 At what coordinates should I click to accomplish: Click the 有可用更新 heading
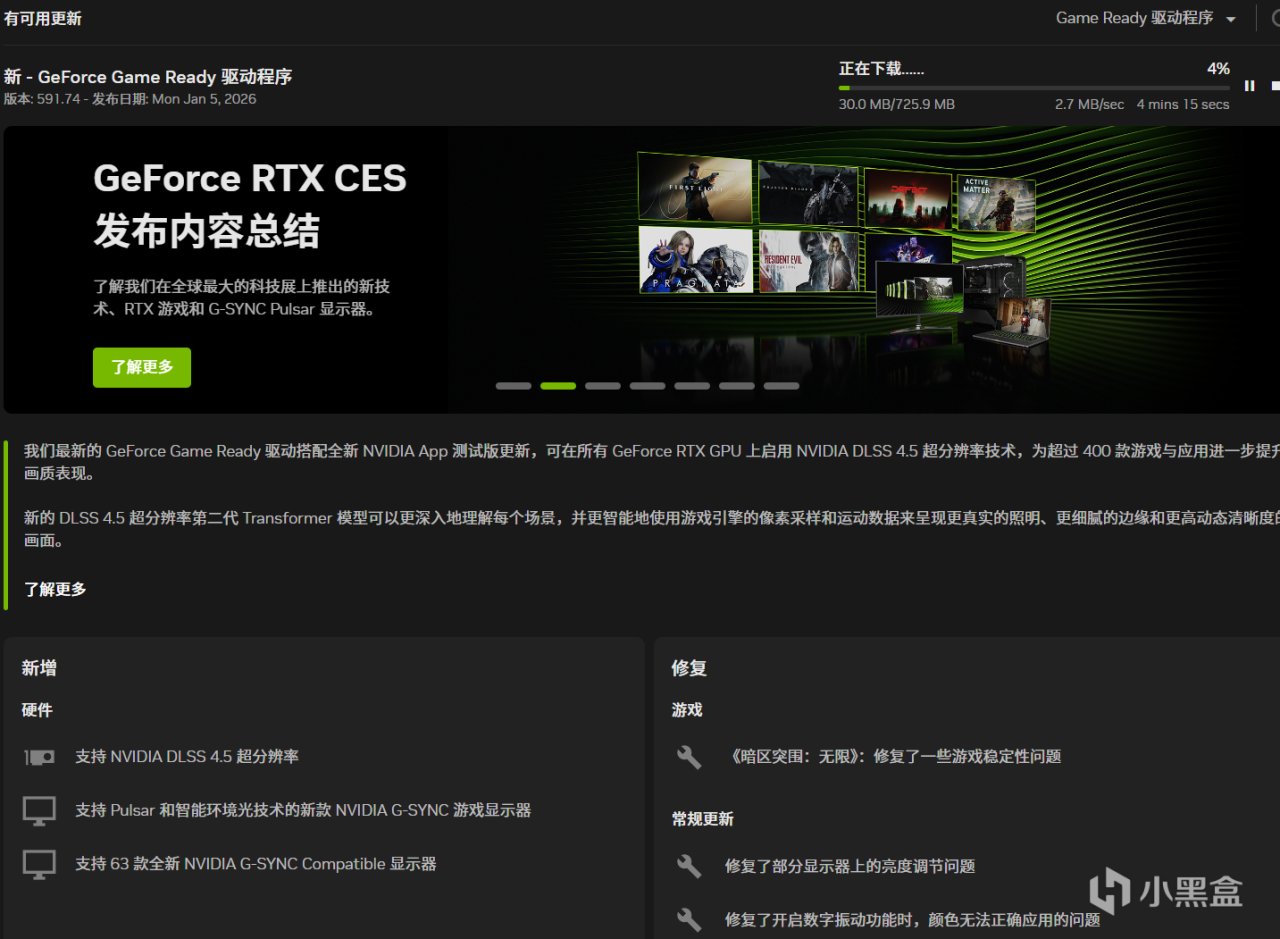(x=43, y=19)
